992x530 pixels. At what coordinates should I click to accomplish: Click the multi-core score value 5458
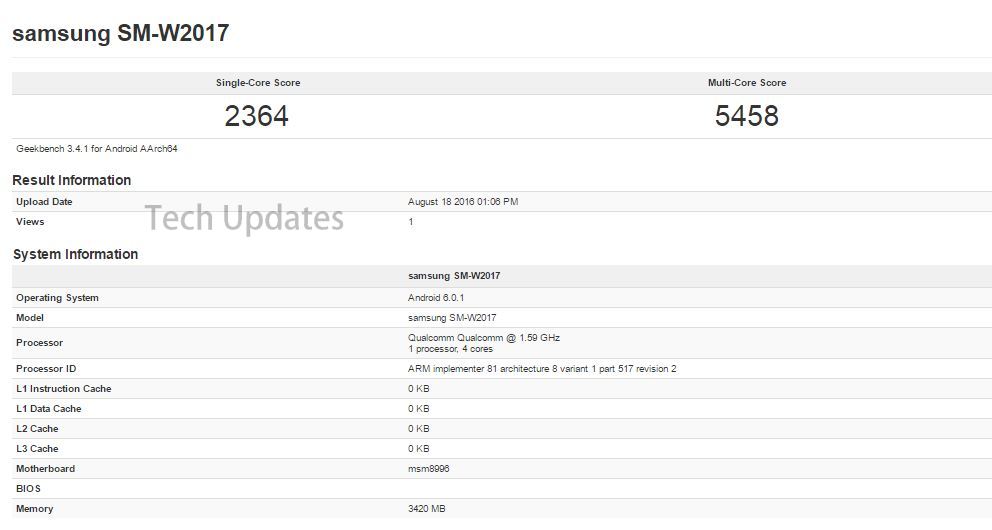pyautogui.click(x=747, y=116)
